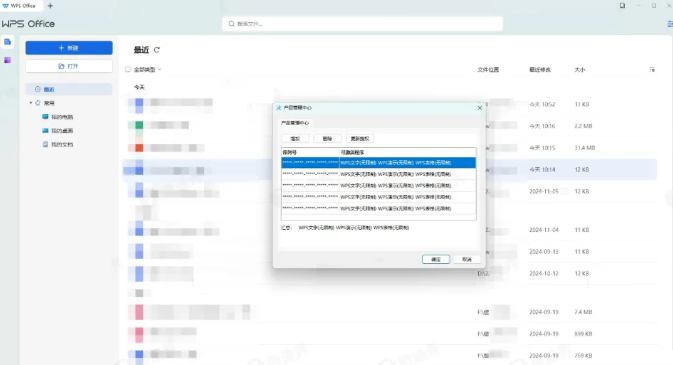Open 我的桌面 in sidebar
Screen dimensions: 673x365
(58, 131)
